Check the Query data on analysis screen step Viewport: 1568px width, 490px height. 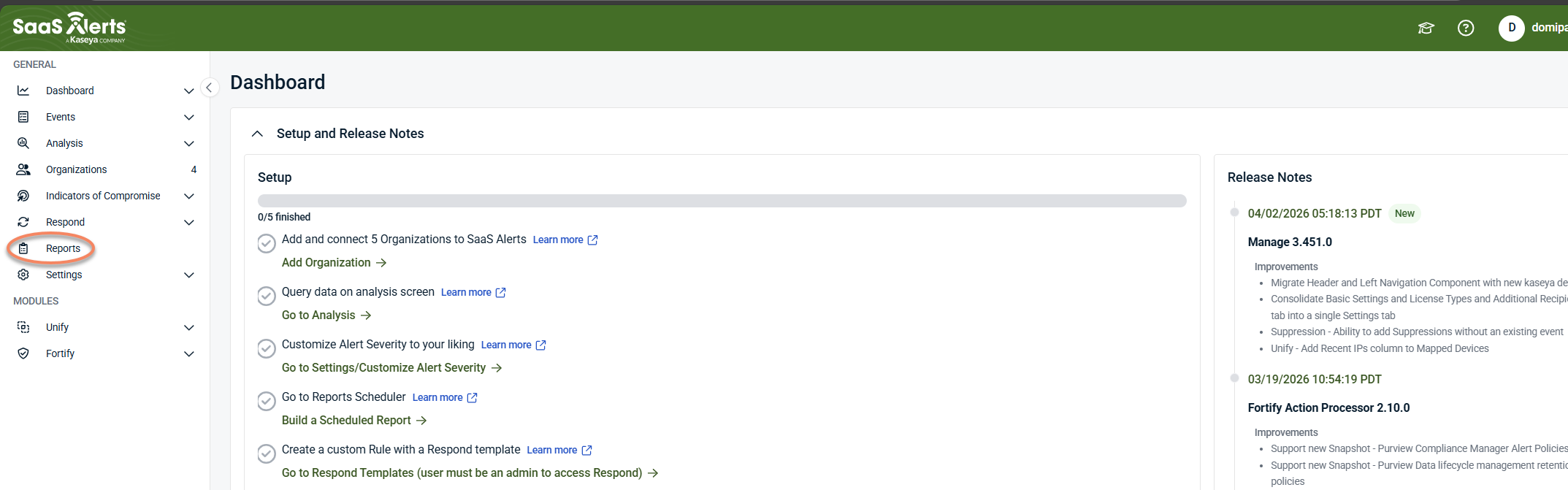267,296
